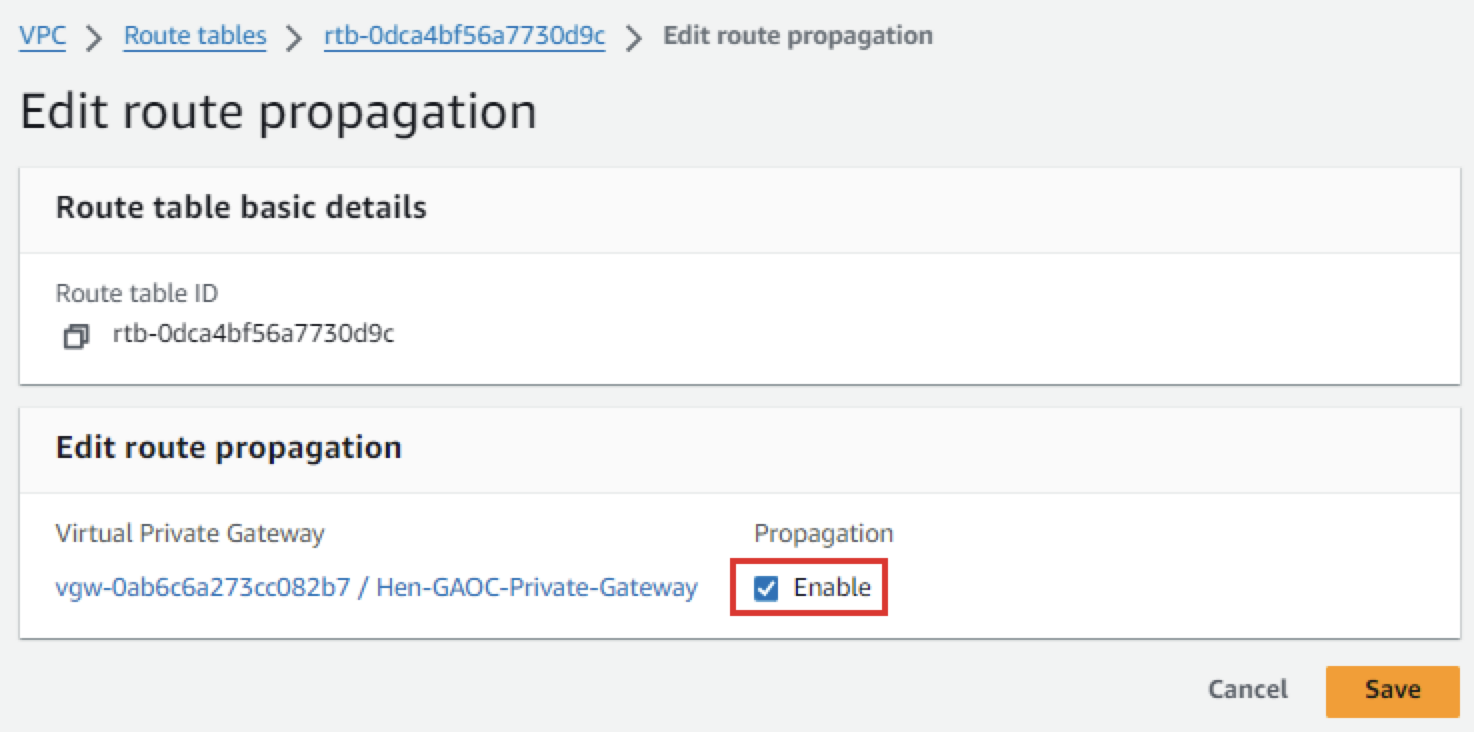The image size is (1474, 732).
Task: Click the "Route table basic details" panel header
Action: (x=241, y=207)
